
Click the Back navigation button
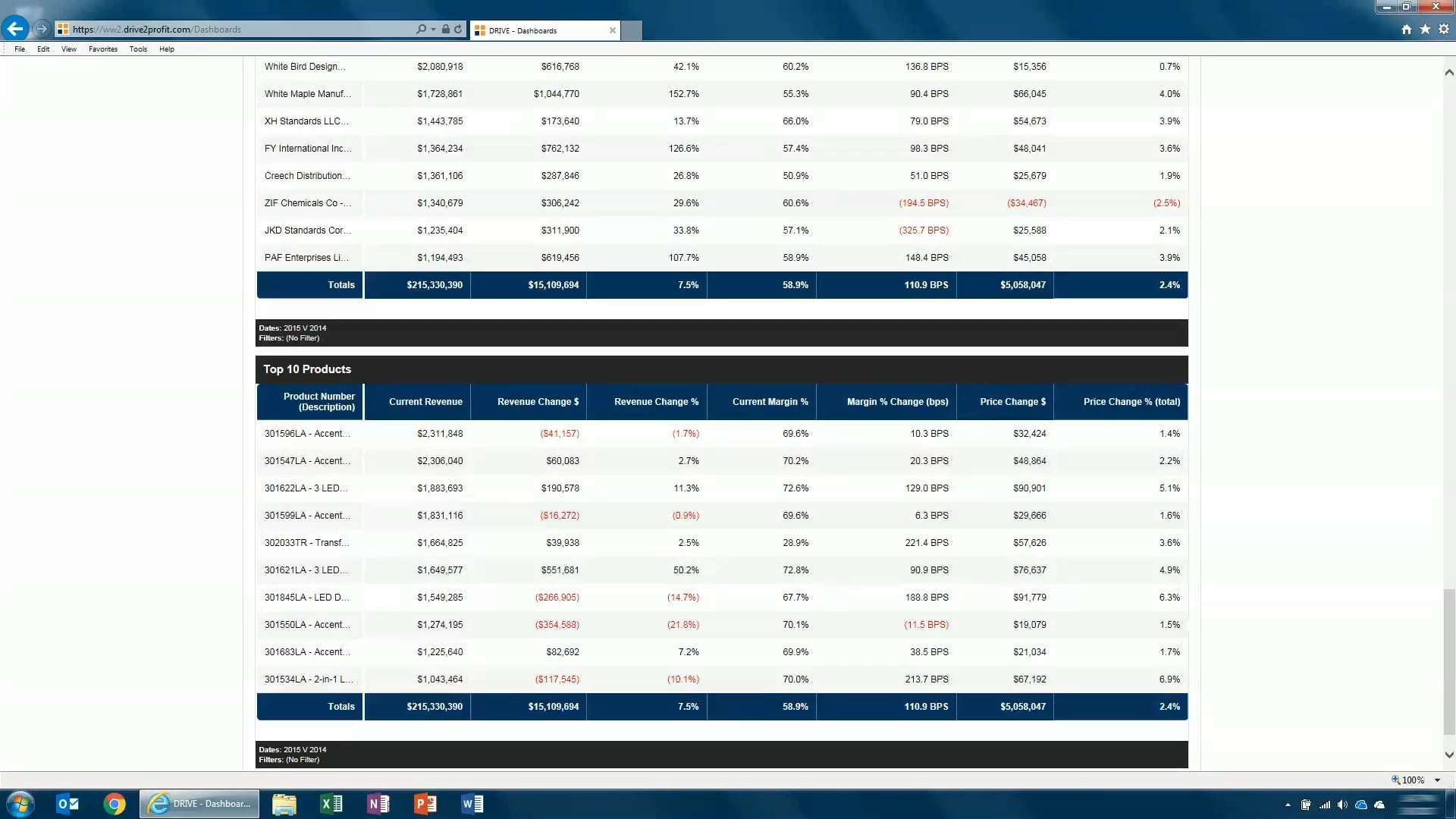[16, 28]
